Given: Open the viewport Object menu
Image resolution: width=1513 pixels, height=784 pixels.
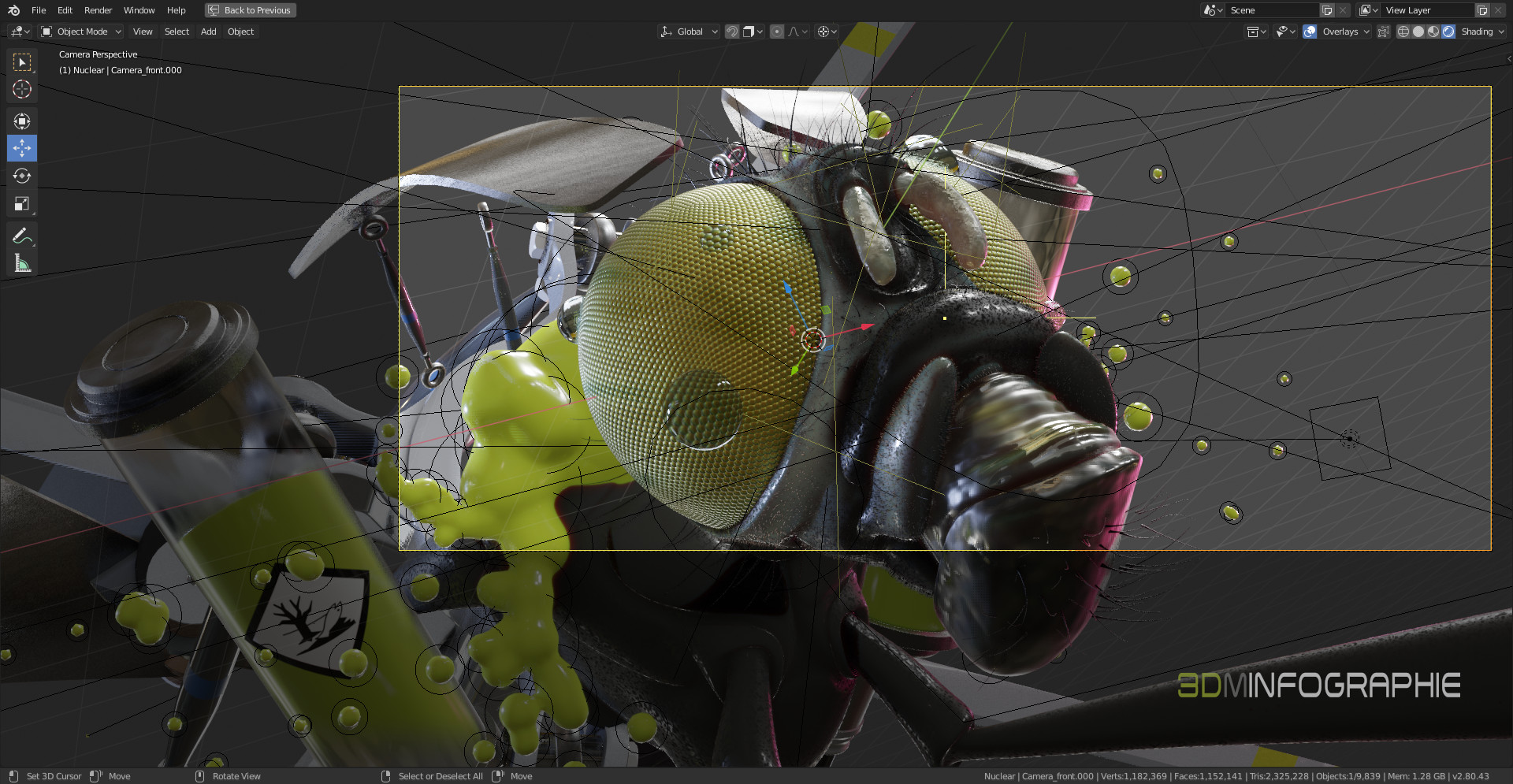Looking at the screenshot, I should point(240,32).
